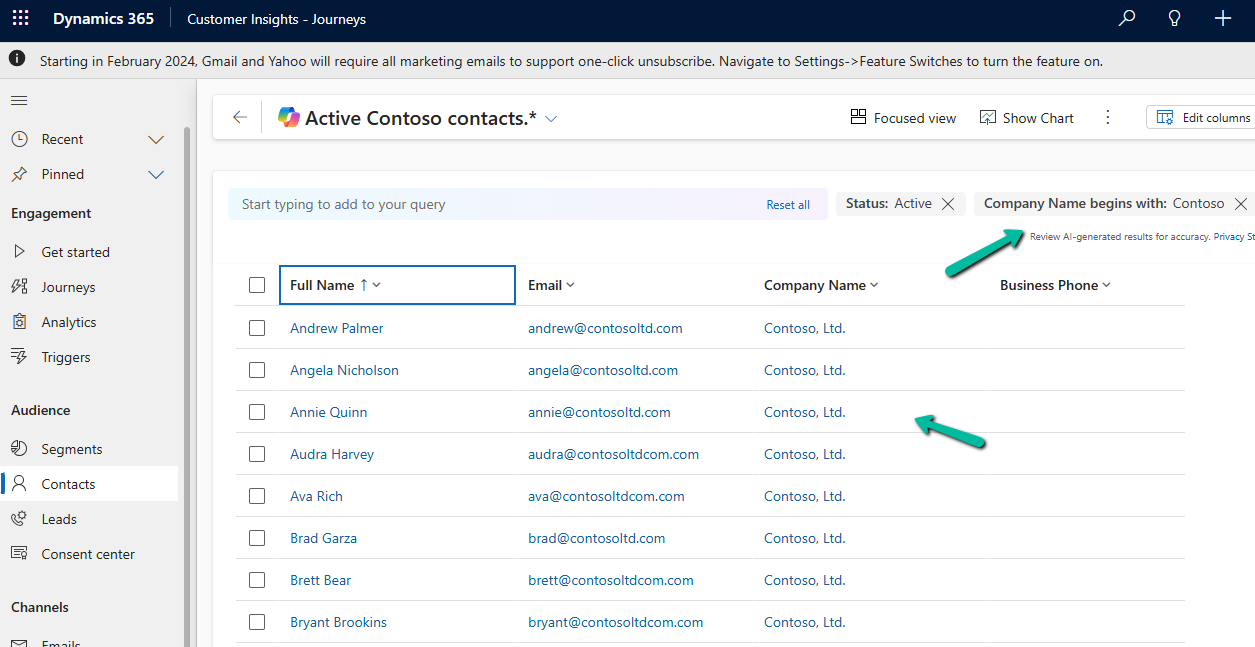
Task: Click the search magnifier icon in header
Action: click(x=1127, y=19)
